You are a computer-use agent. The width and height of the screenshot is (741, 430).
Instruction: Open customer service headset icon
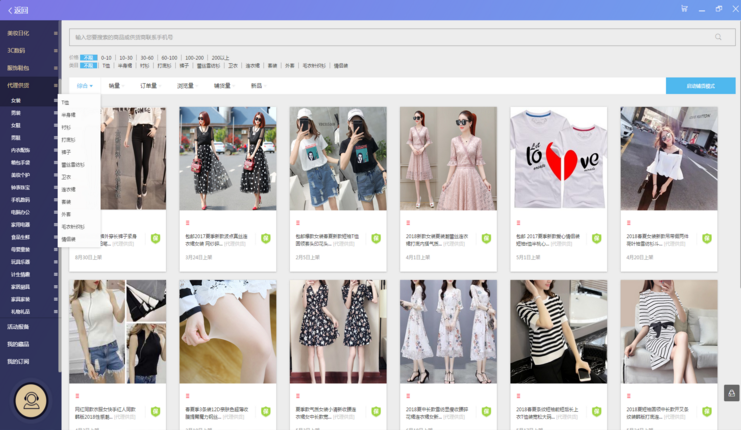click(30, 402)
